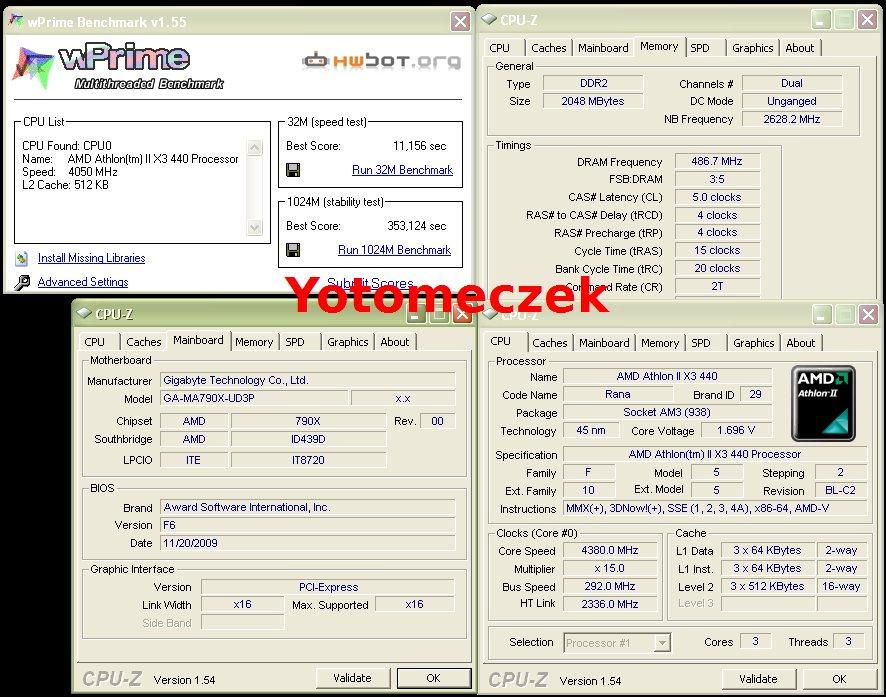Image resolution: width=886 pixels, height=697 pixels.
Task: Click the CAS# Latency 5.0 clocks value
Action: 716,197
